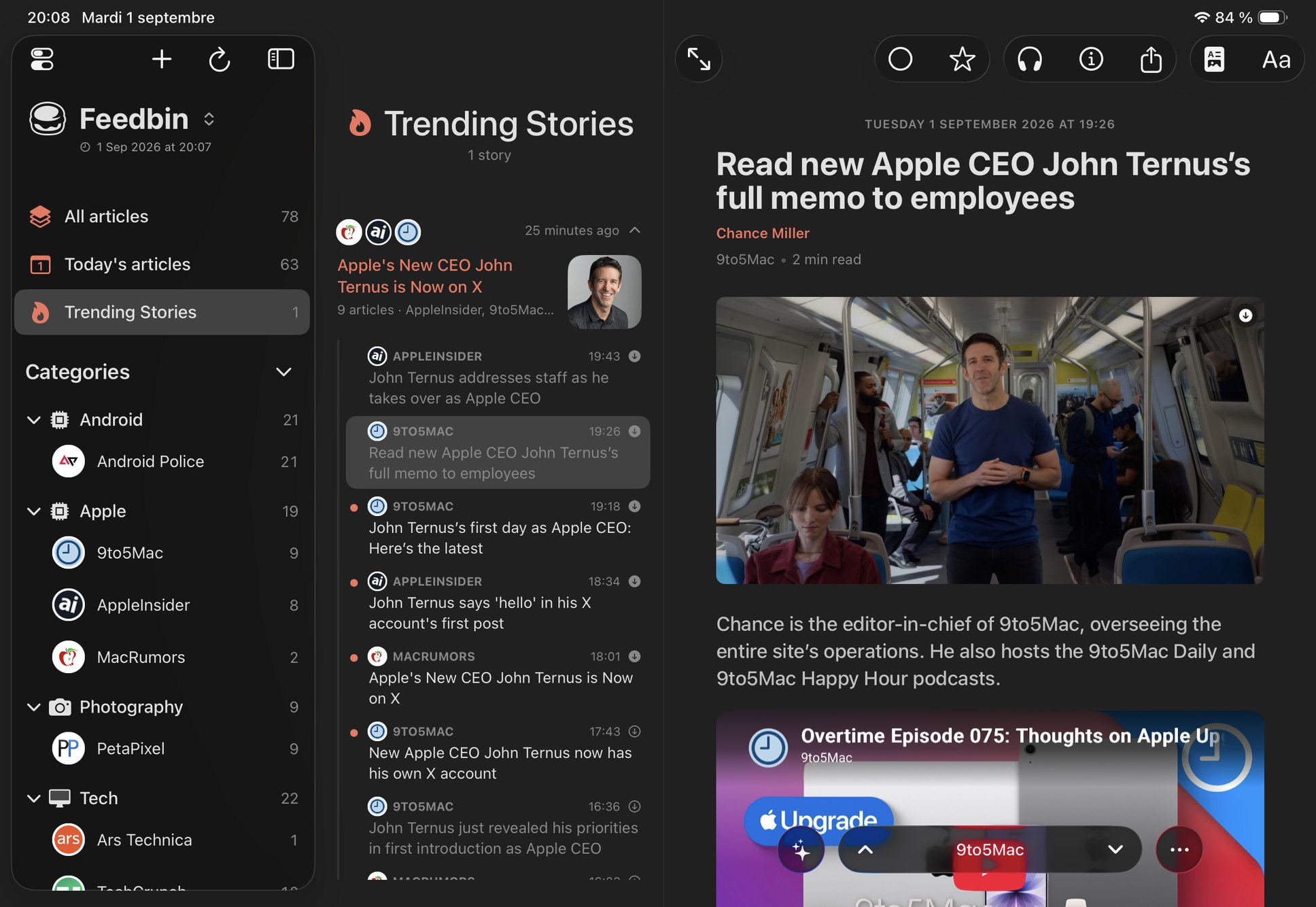This screenshot has height=907, width=1316.
Task: Show article info icon
Action: click(1091, 59)
